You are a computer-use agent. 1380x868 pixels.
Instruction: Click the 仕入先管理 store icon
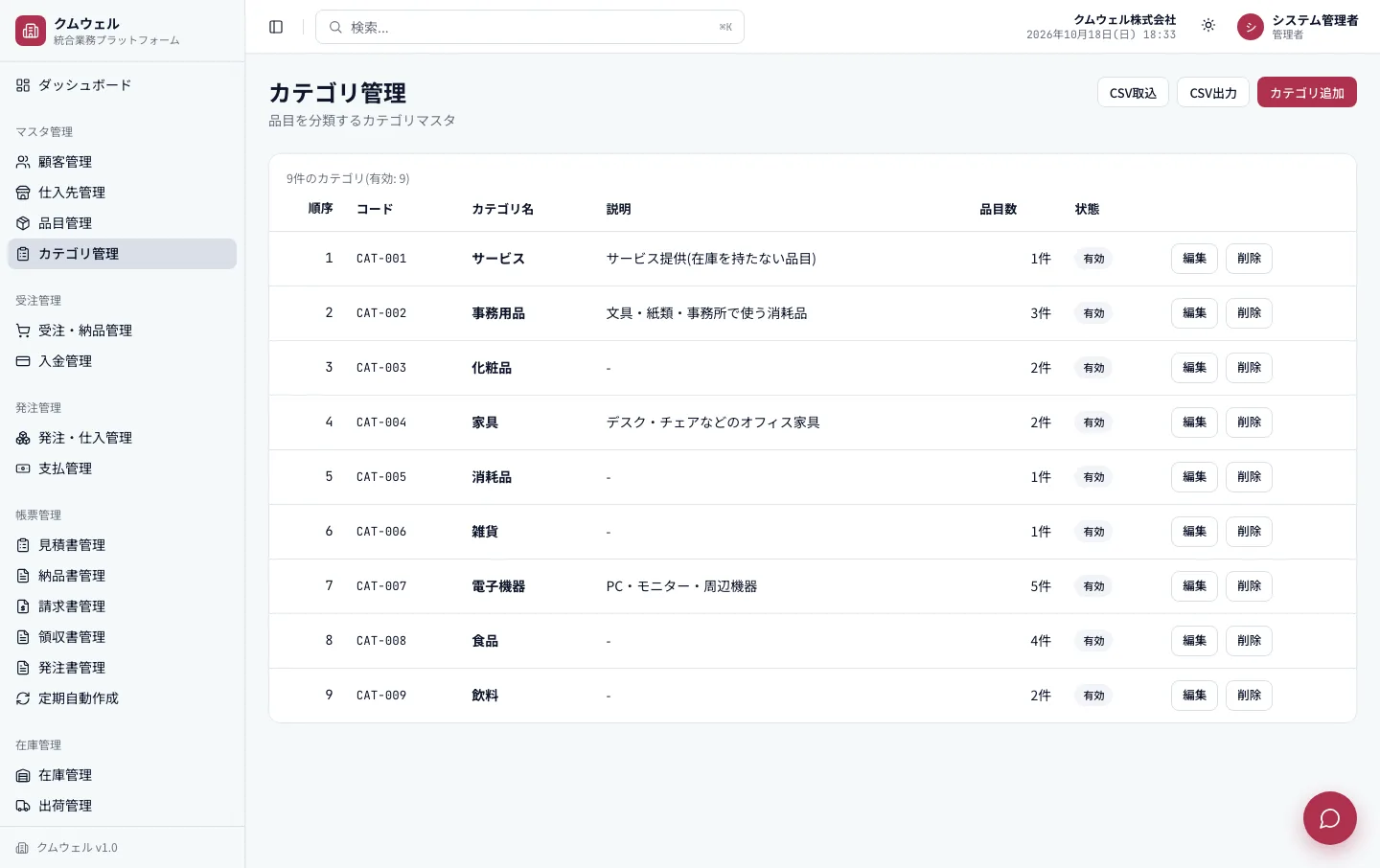point(23,193)
